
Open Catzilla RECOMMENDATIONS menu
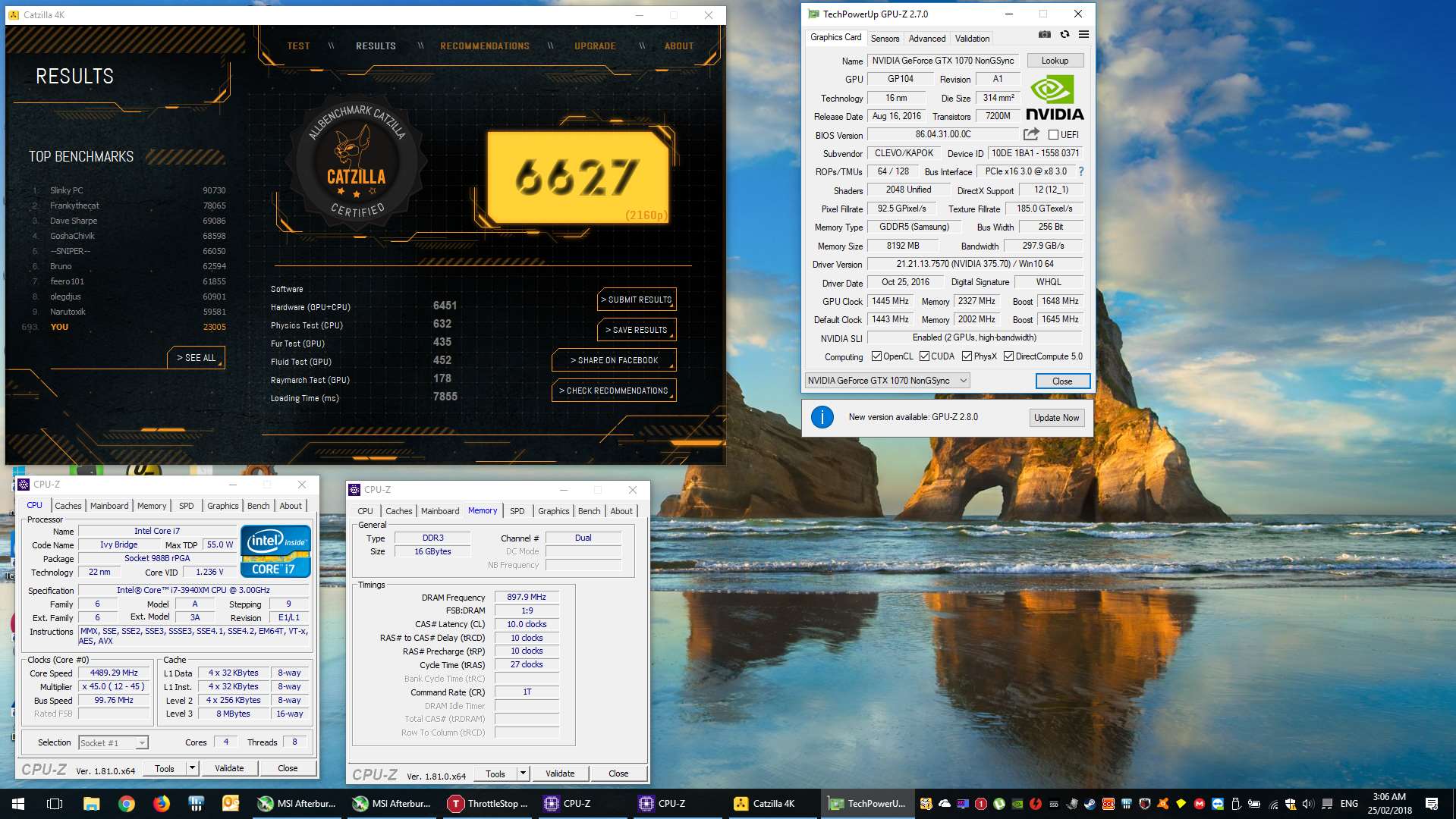(485, 46)
